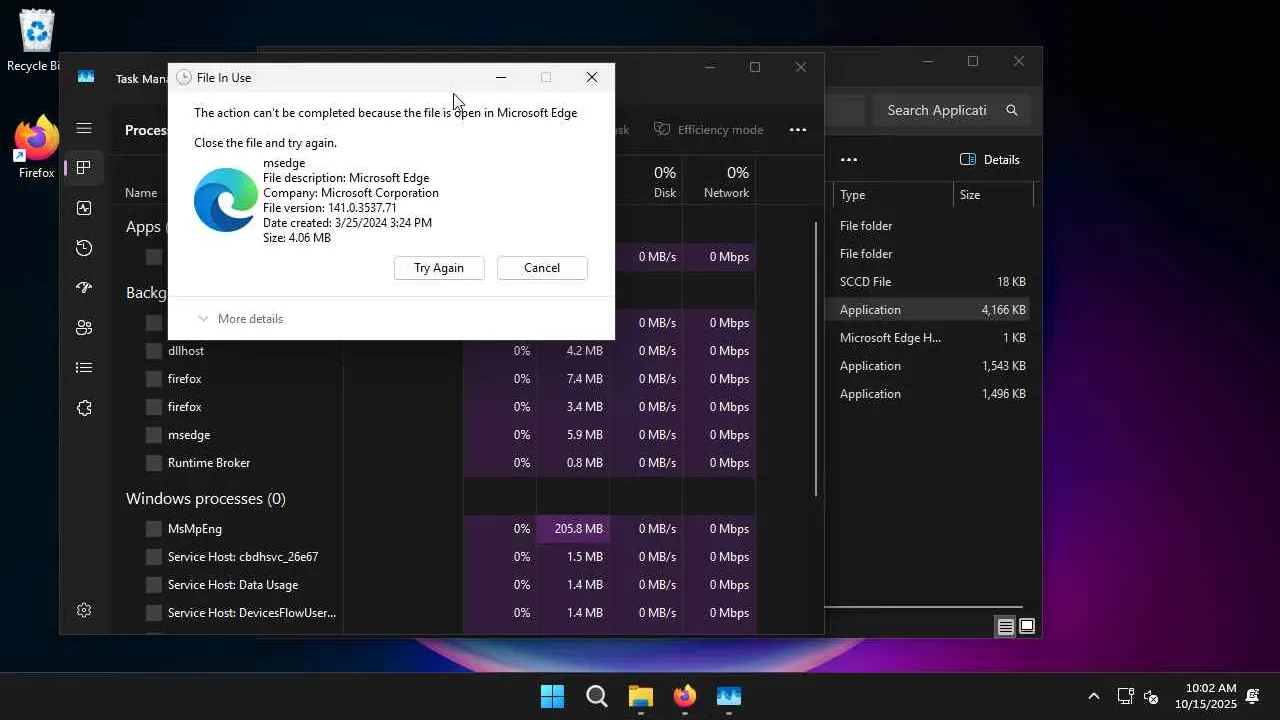Sort File Explorer by the Size column
The height and width of the screenshot is (720, 1280).
(993, 195)
